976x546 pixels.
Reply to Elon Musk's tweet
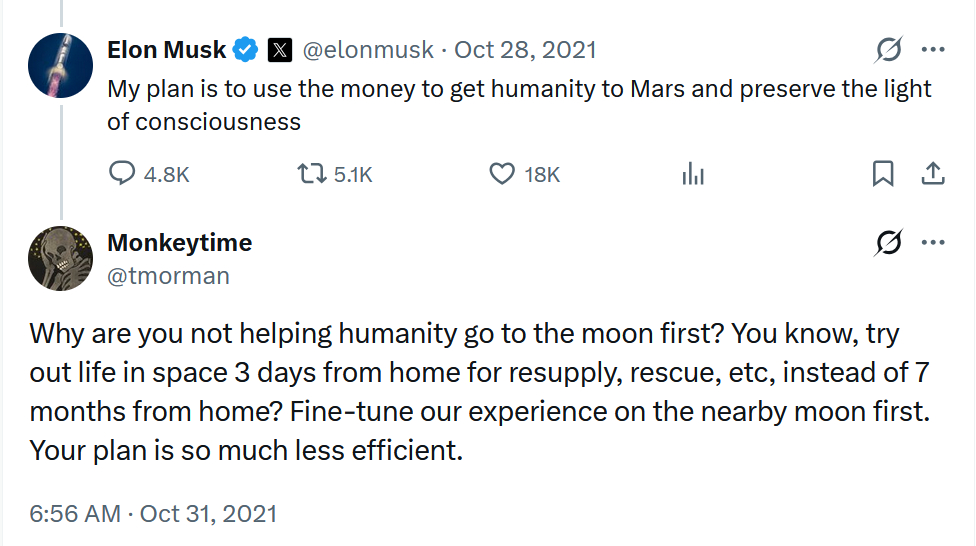click(x=122, y=174)
